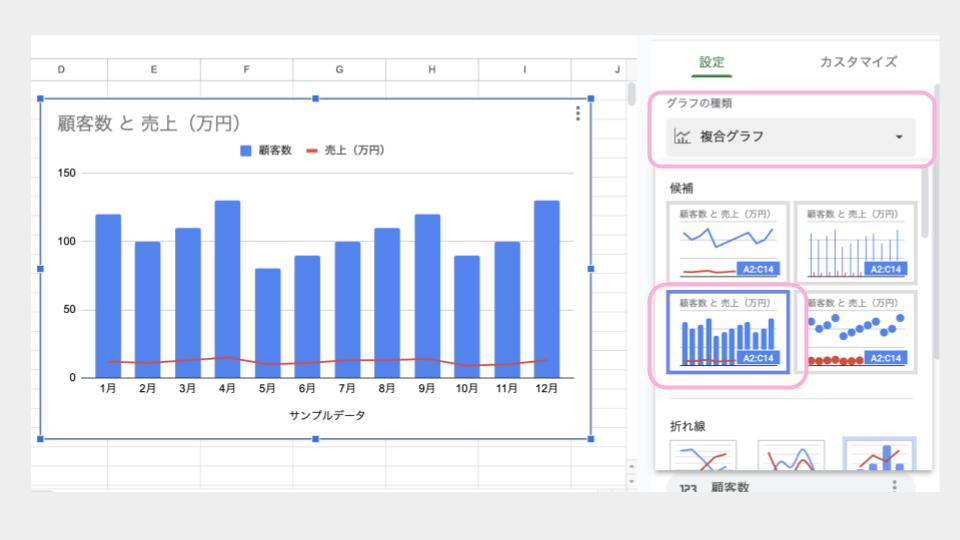Image resolution: width=960 pixels, height=540 pixels.
Task: Open the chart's three-dot options menu
Action: point(577,115)
